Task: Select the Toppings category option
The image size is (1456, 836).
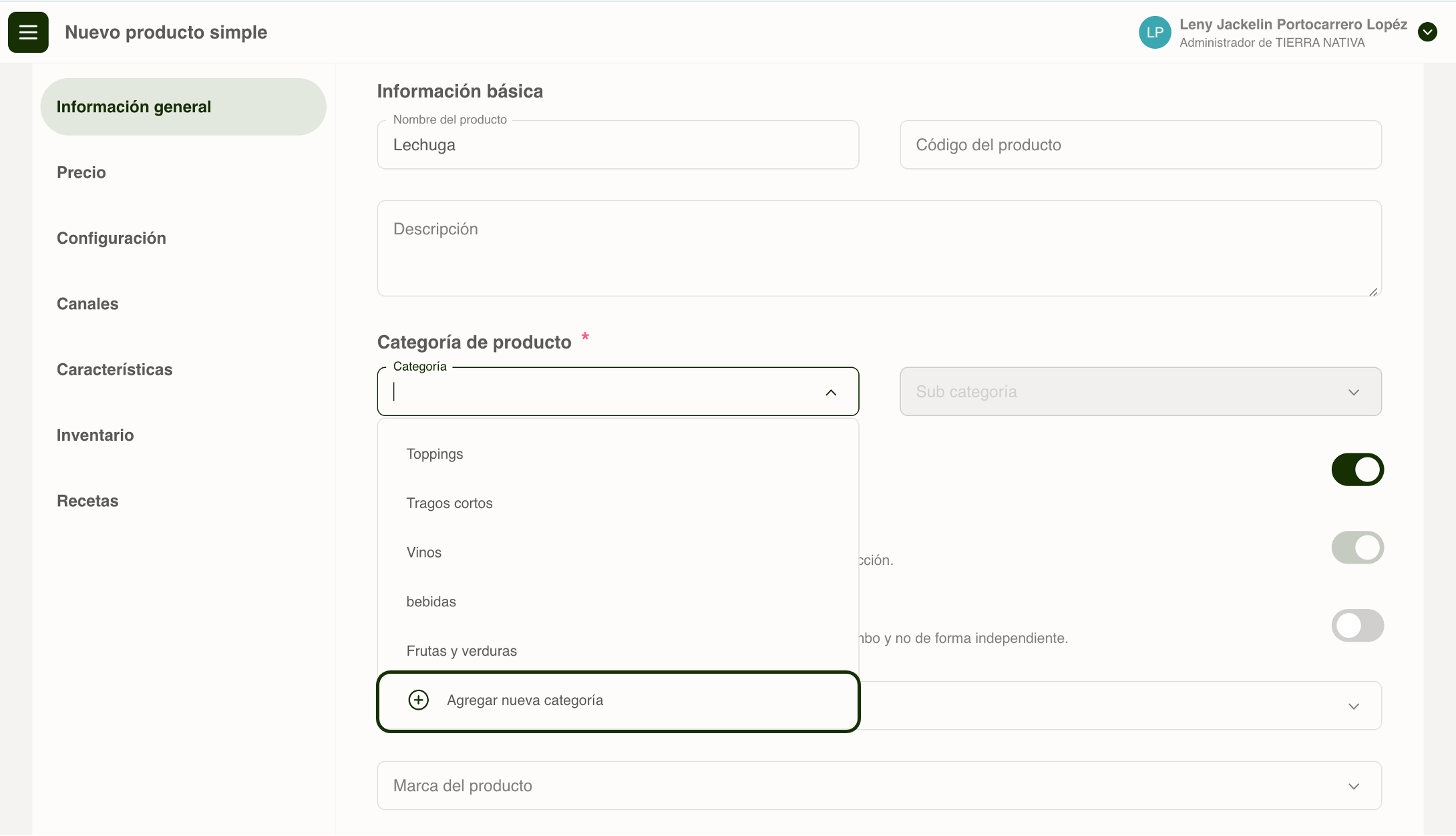Action: 435,454
